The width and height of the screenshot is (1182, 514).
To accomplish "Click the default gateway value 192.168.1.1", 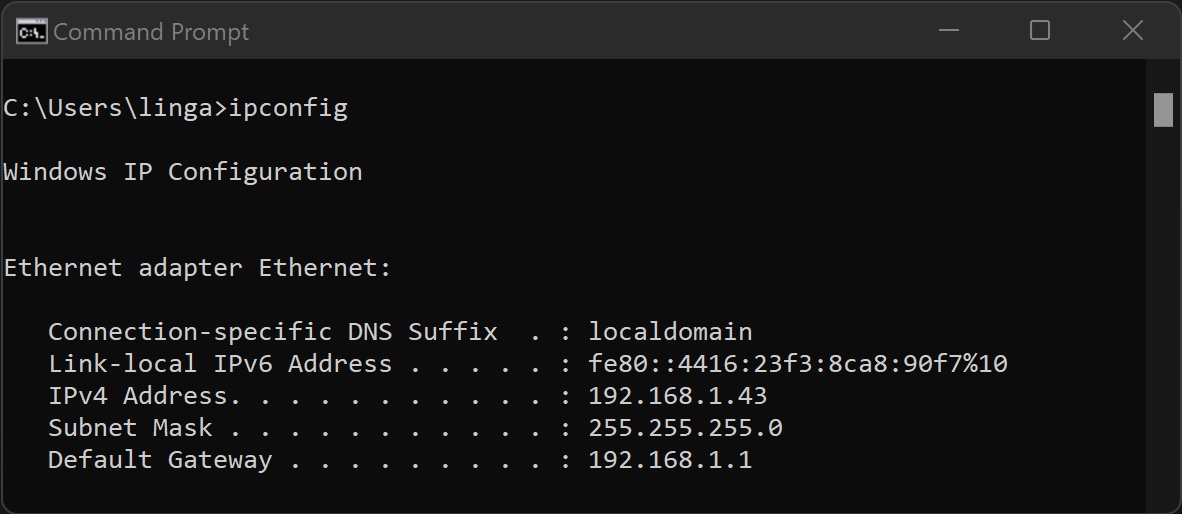I will tap(670, 460).
